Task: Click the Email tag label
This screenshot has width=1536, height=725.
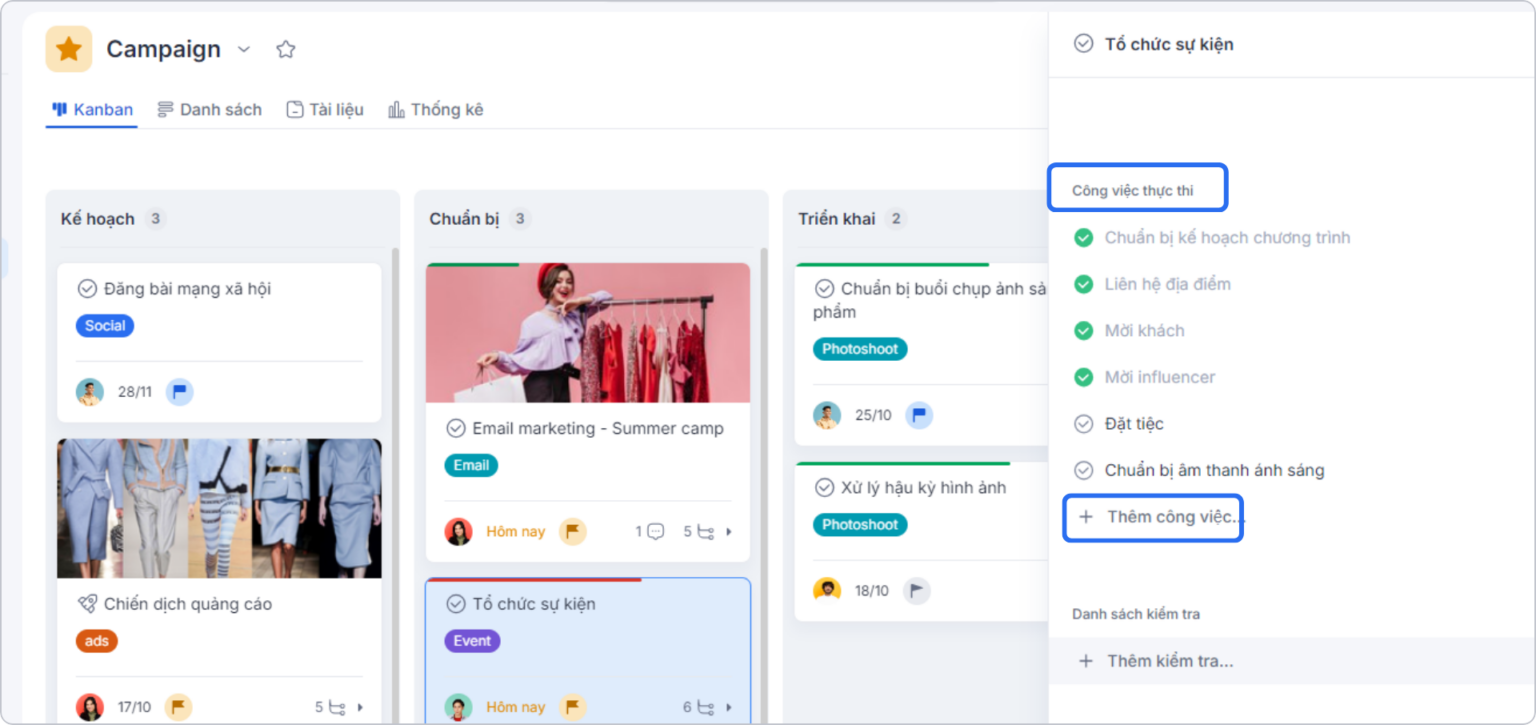Action: tap(471, 465)
